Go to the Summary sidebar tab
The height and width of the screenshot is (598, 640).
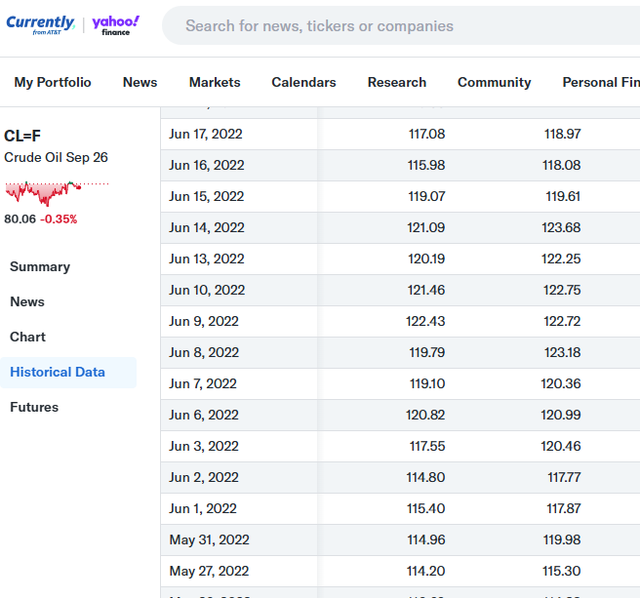40,267
